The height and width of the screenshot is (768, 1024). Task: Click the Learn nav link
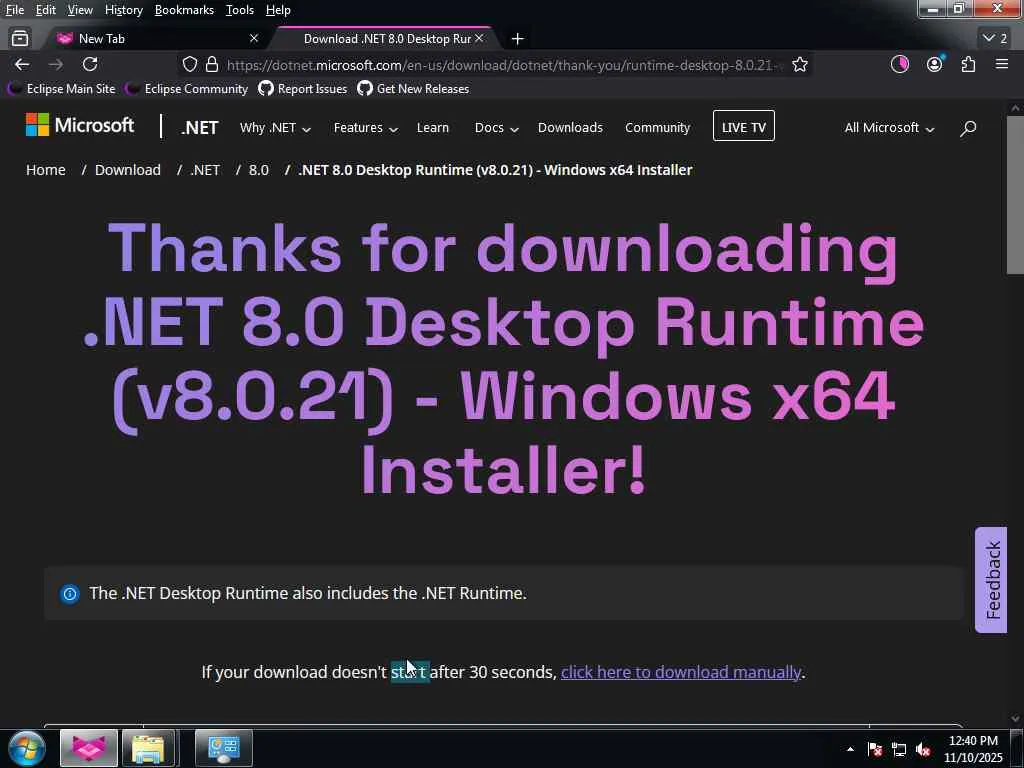[432, 128]
